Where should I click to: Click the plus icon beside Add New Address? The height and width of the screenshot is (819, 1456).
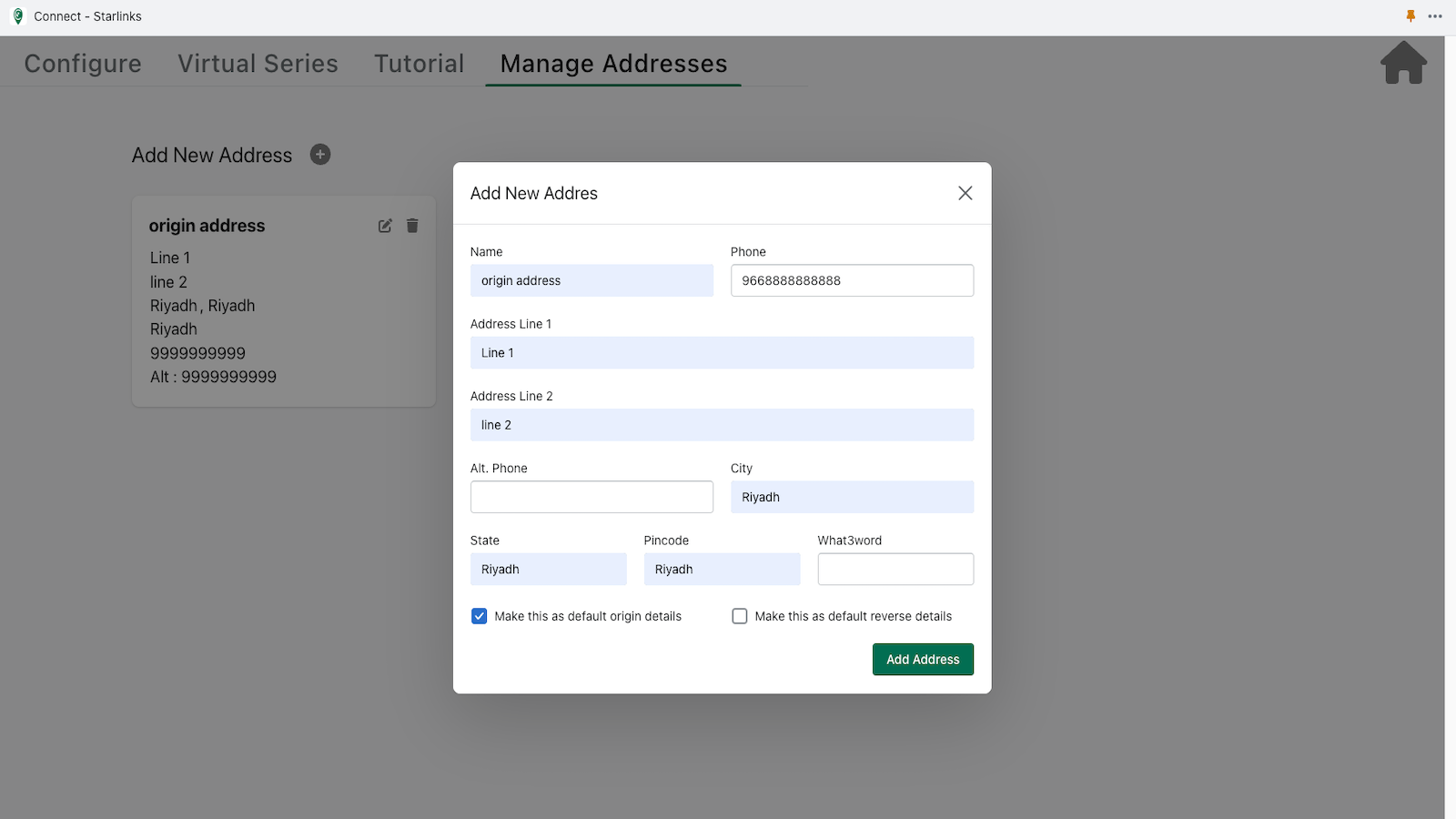[x=320, y=155]
